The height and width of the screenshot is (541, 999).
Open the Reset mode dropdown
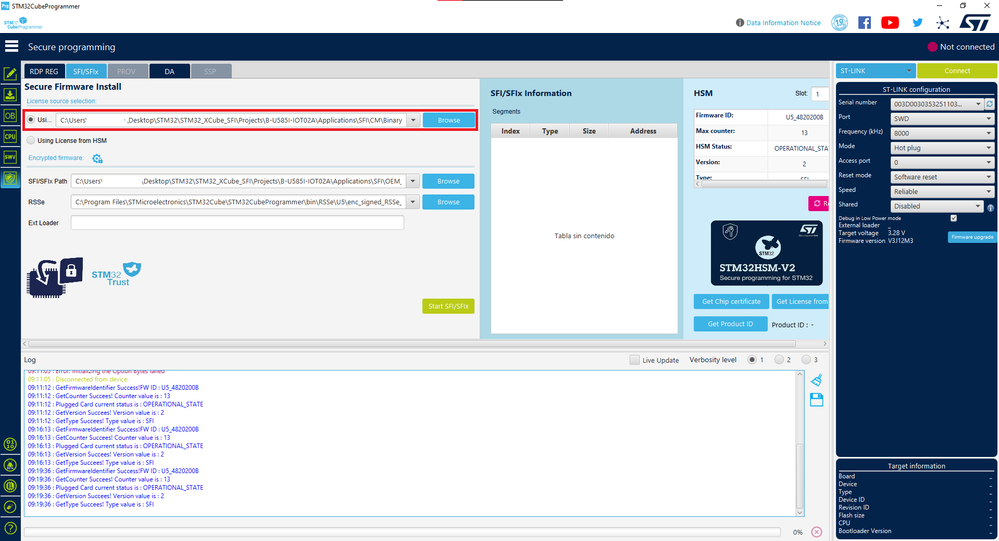[942, 177]
